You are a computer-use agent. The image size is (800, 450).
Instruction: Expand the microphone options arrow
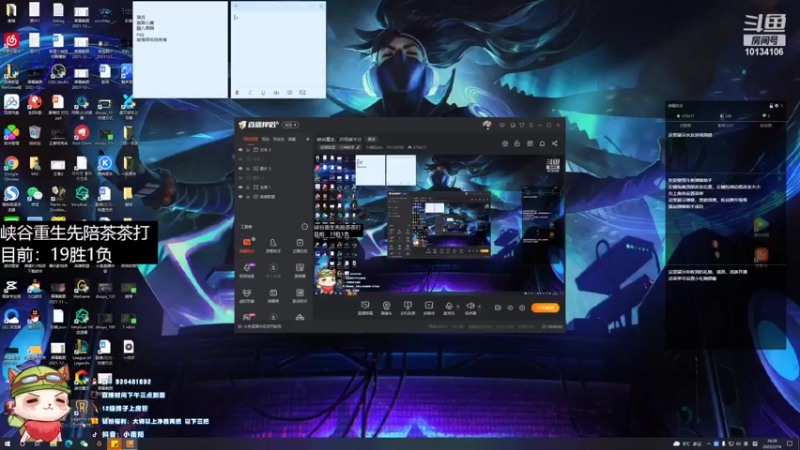pyautogui.click(x=458, y=307)
